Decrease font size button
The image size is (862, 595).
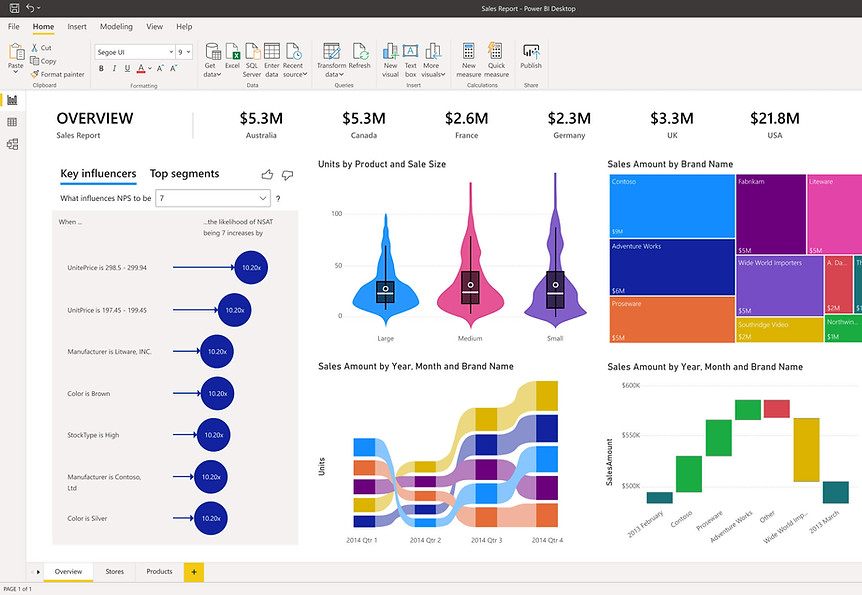click(173, 69)
